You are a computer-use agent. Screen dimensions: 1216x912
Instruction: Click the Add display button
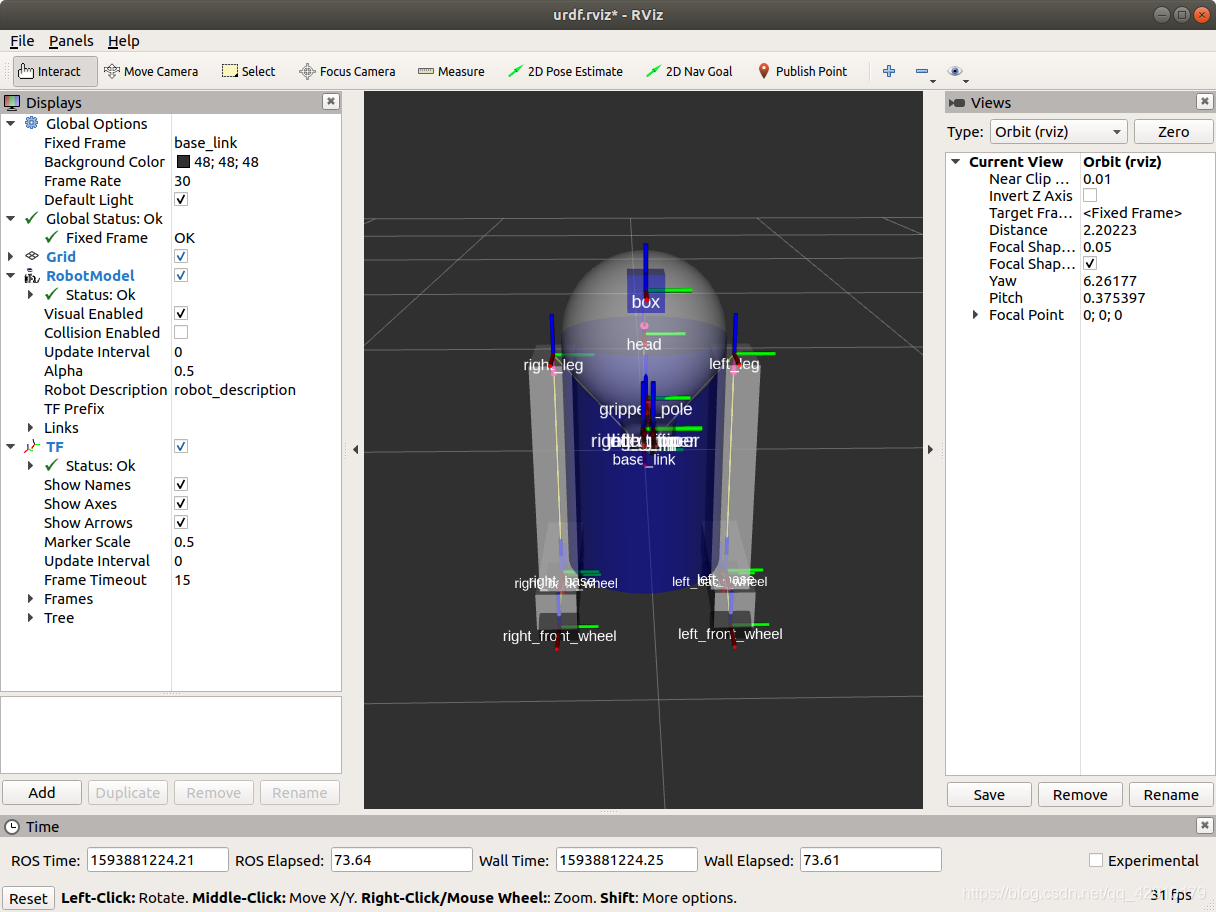click(42, 793)
